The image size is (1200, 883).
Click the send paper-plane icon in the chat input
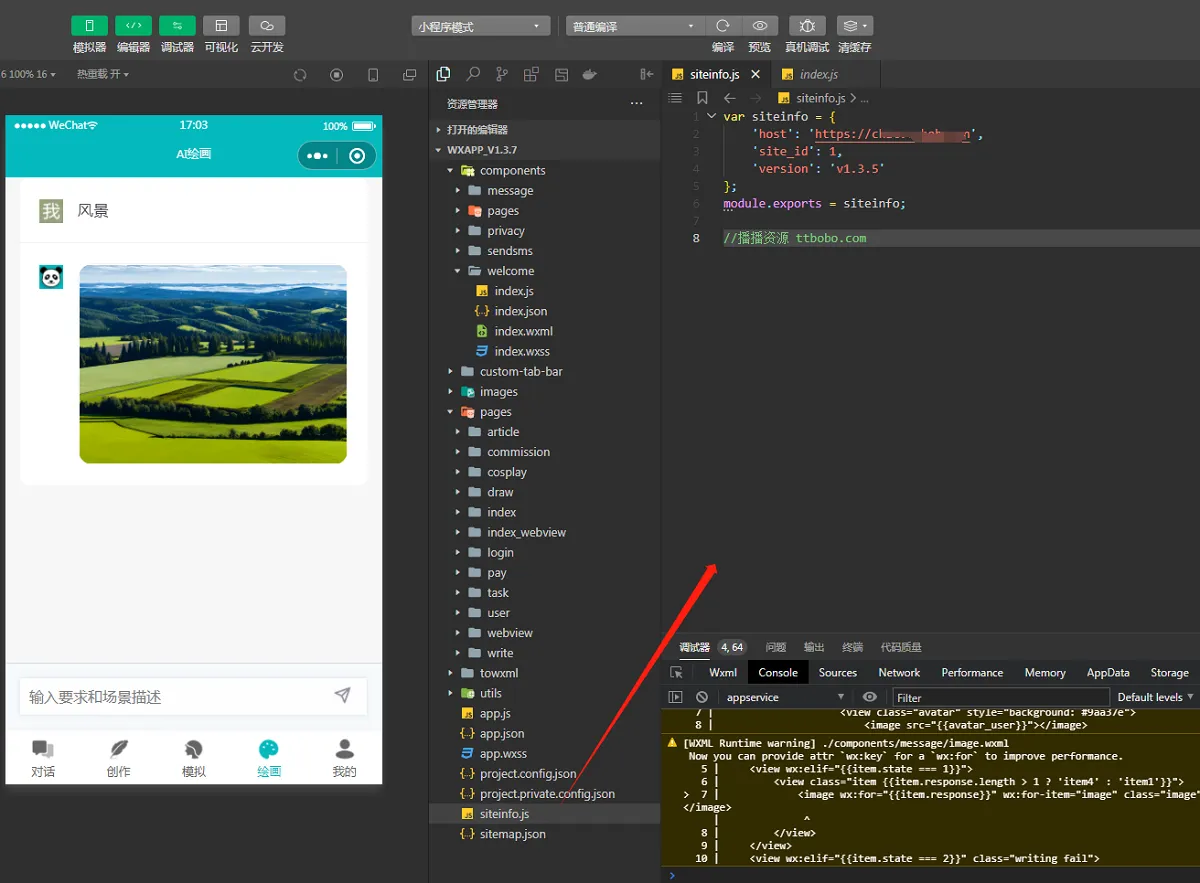coord(342,695)
